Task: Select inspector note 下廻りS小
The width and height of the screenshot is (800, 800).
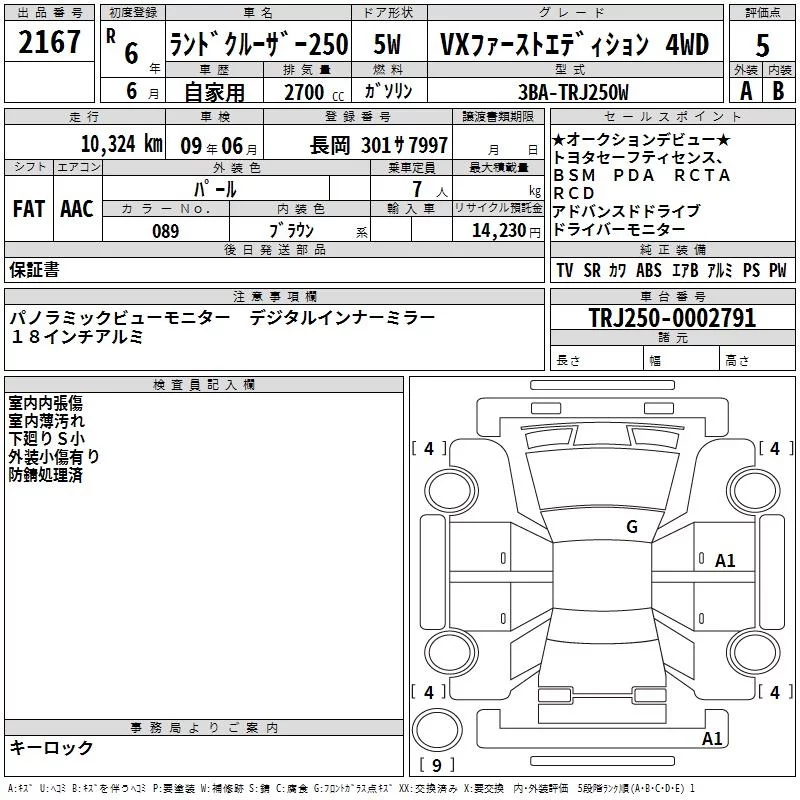Action: click(x=46, y=439)
